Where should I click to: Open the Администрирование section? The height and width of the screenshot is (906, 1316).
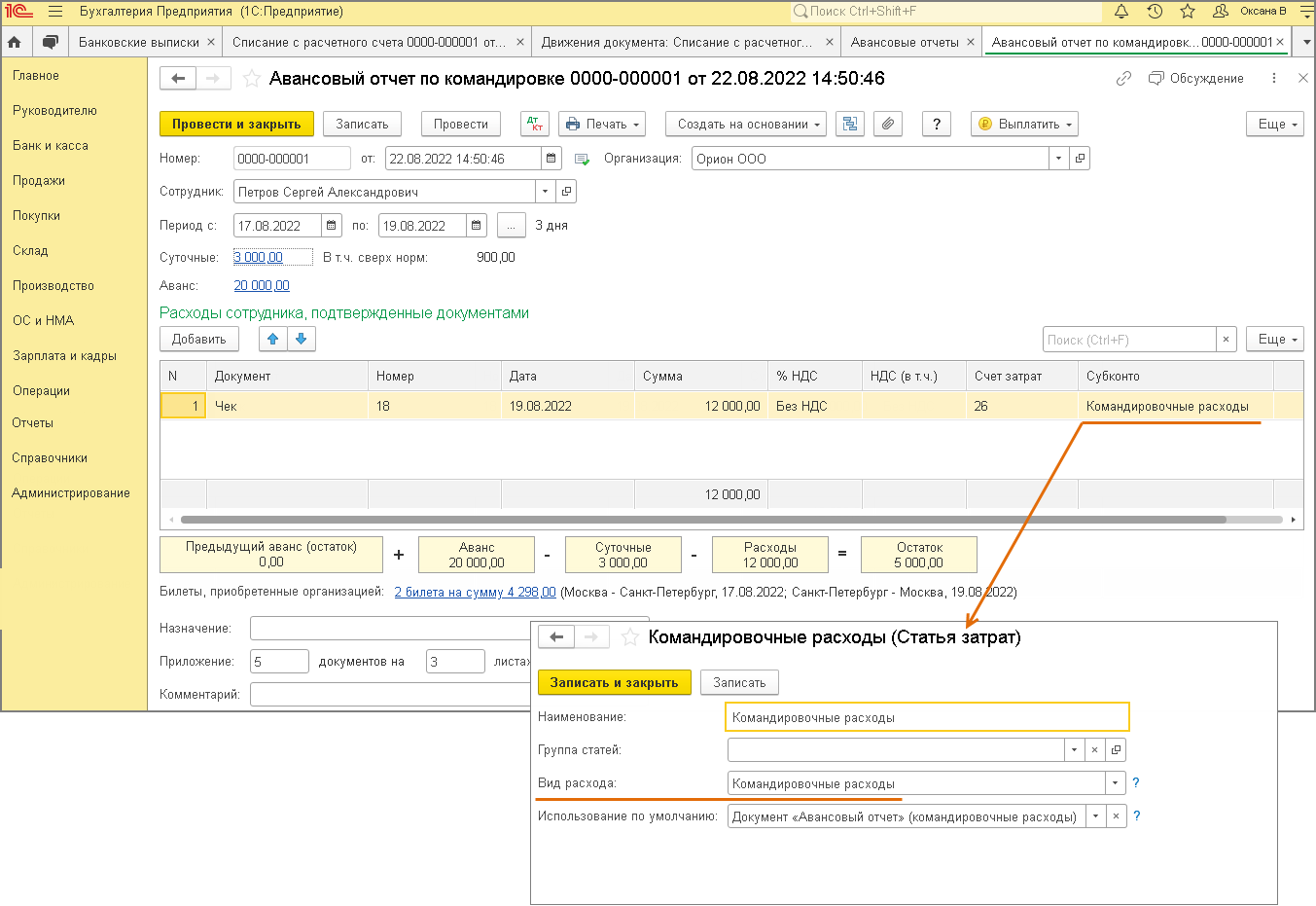pos(71,493)
